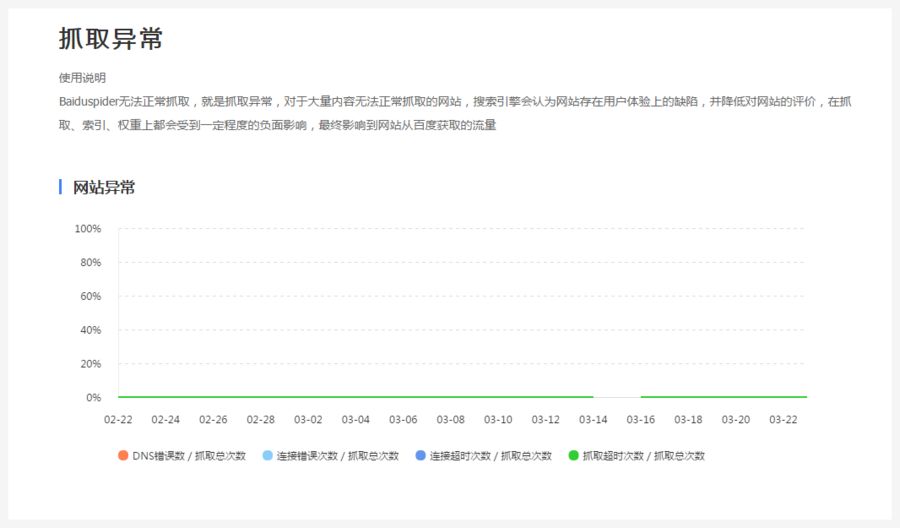Viewport: 900px width, 528px height.
Task: Toggle the 连接错误次数 / 抓取总次数 legend label
Action: (x=337, y=456)
